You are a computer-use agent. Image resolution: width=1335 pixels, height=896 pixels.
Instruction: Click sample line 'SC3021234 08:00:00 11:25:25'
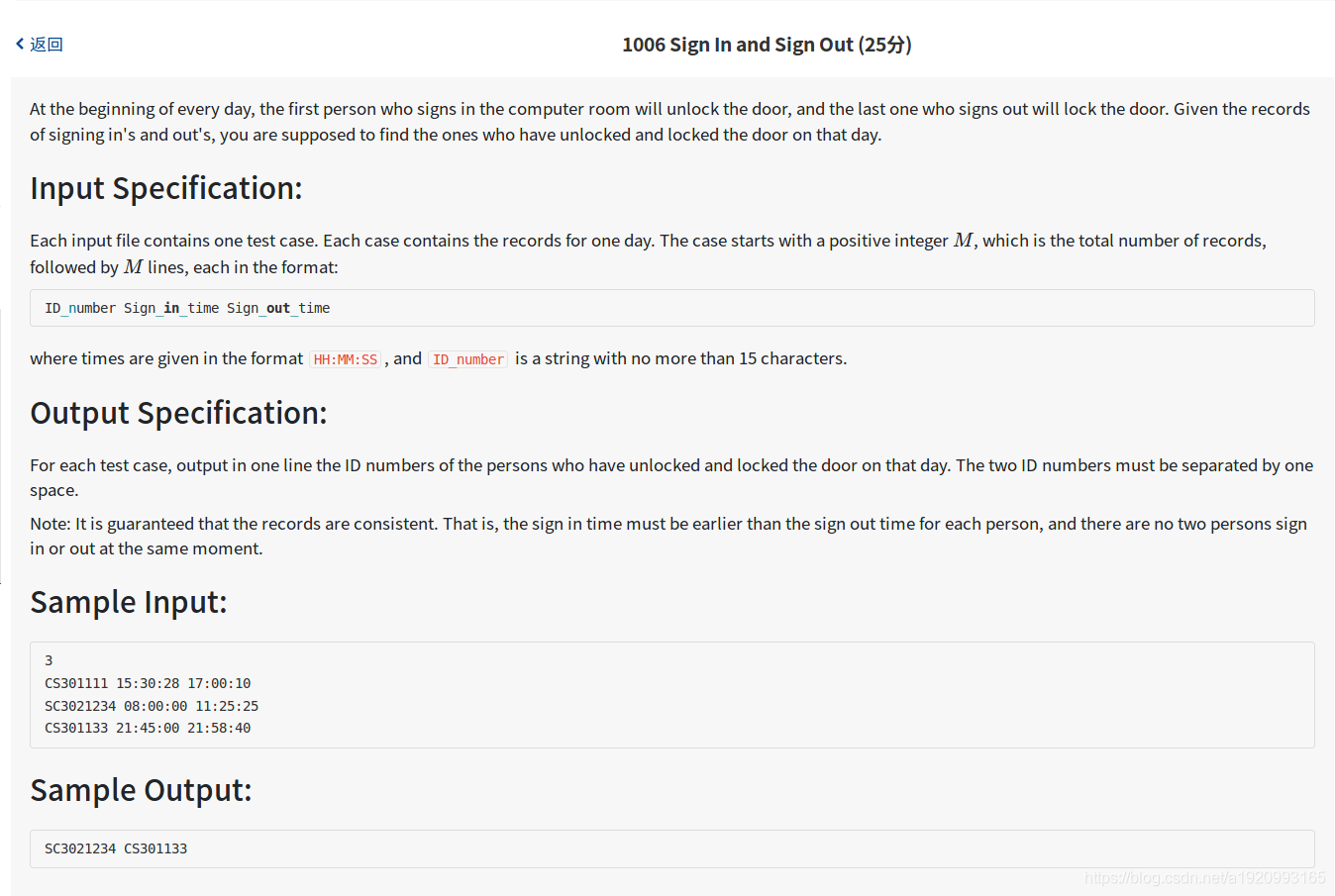[152, 706]
